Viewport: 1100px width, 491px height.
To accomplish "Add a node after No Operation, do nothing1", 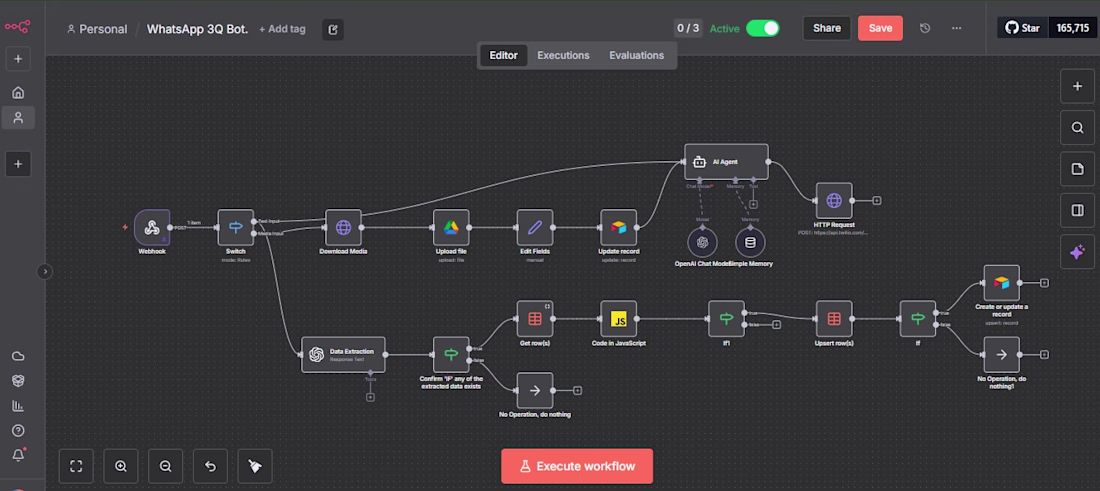I will tap(1045, 355).
